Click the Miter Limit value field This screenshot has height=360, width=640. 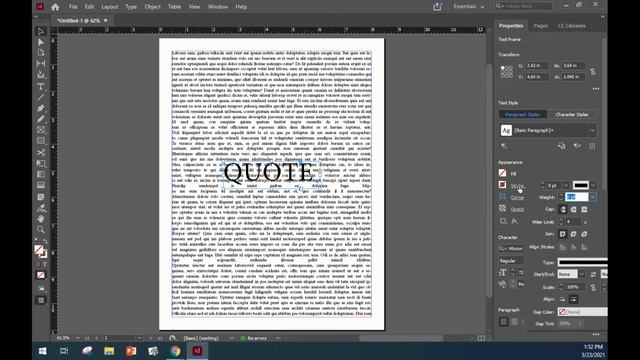click(572, 222)
